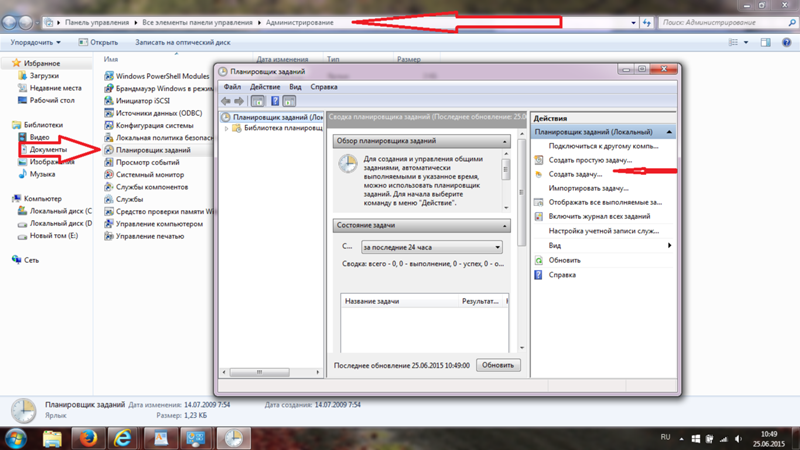Open the Действие menu
The width and height of the screenshot is (800, 450).
coord(265,87)
